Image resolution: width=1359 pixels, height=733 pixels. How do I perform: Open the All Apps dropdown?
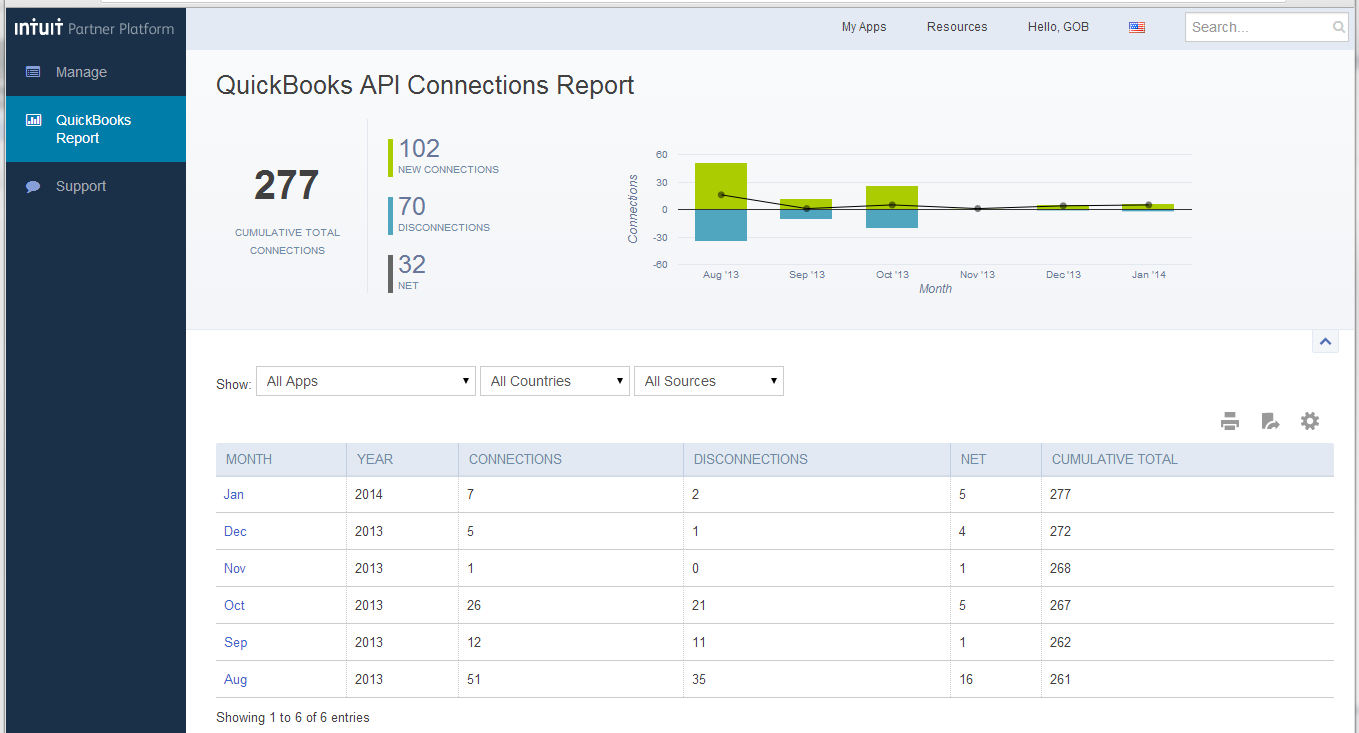pyautogui.click(x=366, y=381)
